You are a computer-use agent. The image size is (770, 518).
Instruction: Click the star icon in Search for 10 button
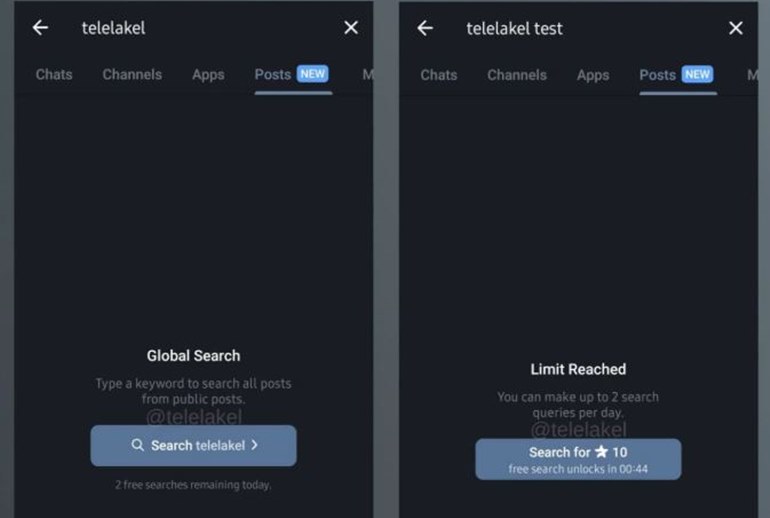[x=601, y=451]
